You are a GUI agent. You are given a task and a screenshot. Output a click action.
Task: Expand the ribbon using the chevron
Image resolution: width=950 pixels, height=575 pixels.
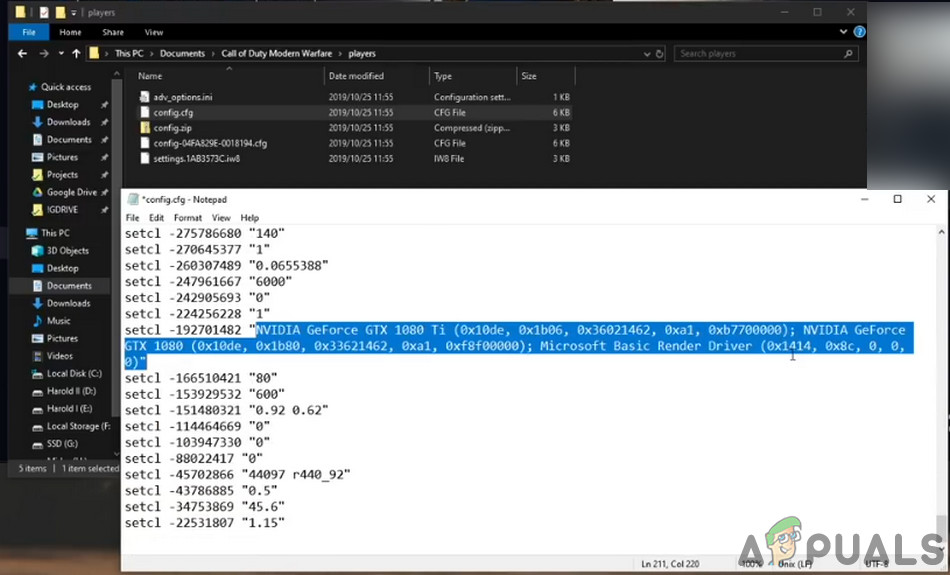coord(845,32)
